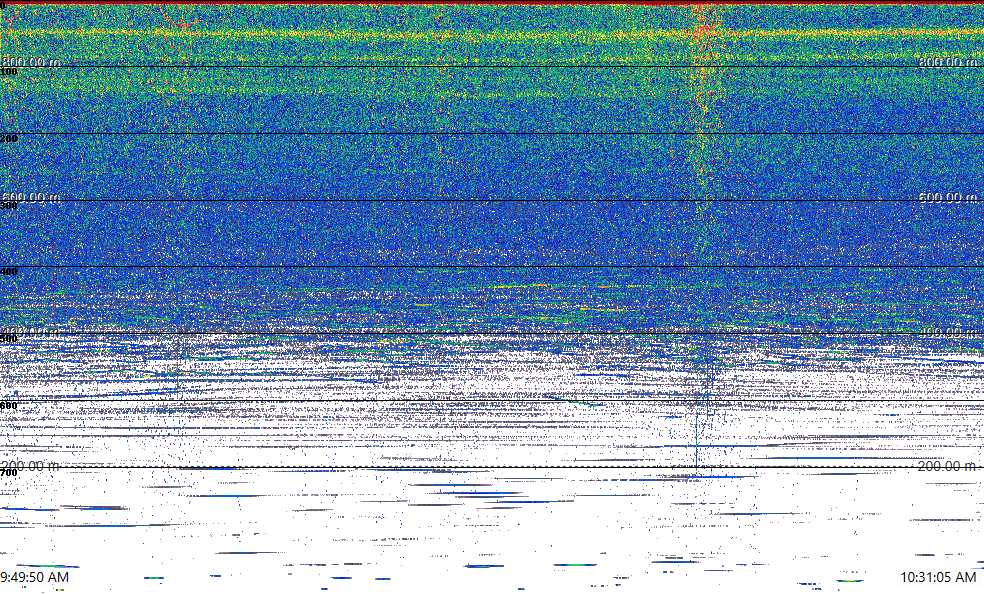Screen dimensions: 984x594
Task: Click the 10:31:05 AM end timestamp
Action: (938, 577)
